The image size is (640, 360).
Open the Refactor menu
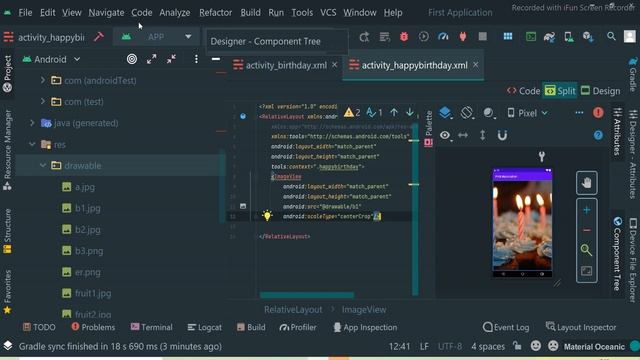(216, 13)
